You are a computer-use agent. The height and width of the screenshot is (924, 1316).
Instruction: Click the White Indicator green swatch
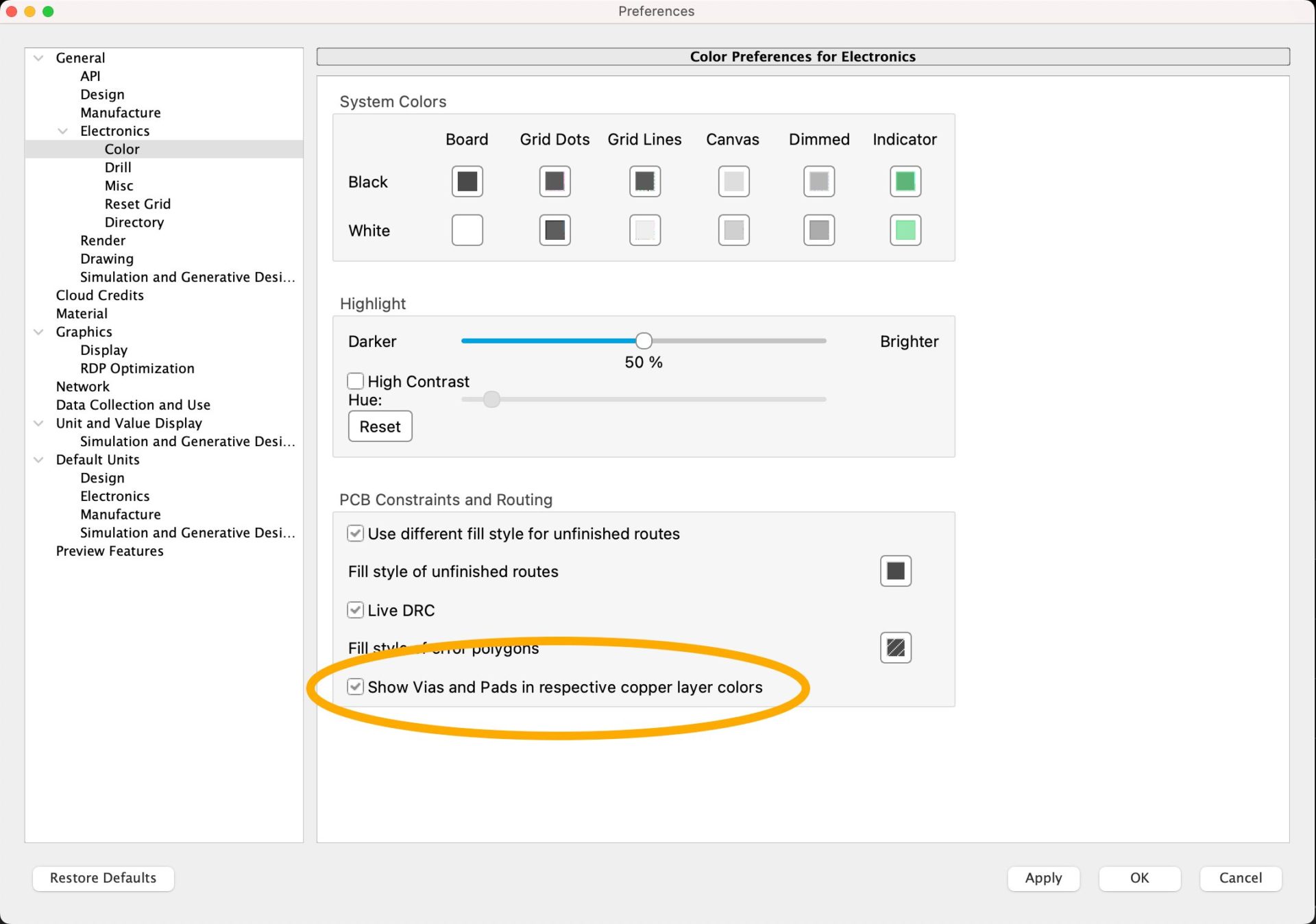click(905, 230)
